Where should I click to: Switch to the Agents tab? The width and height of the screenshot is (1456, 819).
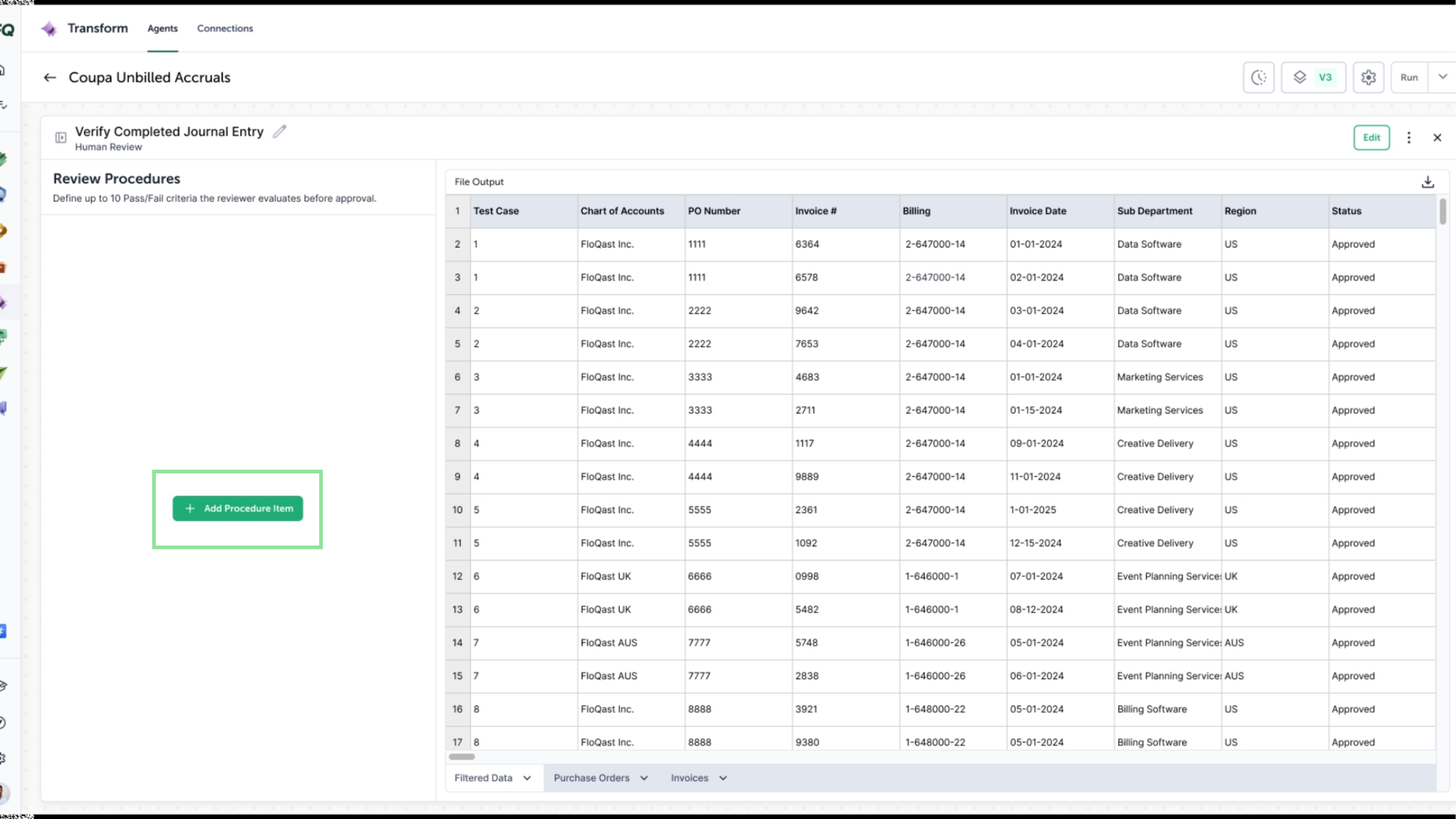[x=163, y=29]
